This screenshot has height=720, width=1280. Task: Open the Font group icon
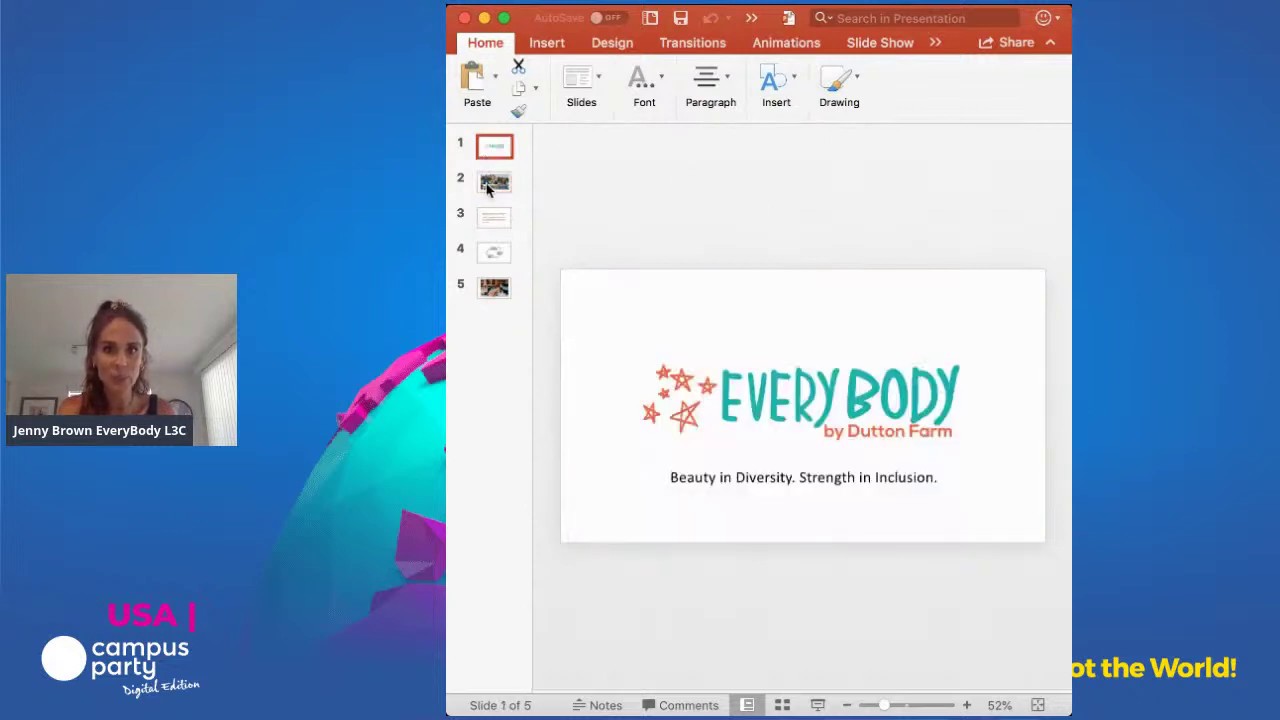[640, 78]
